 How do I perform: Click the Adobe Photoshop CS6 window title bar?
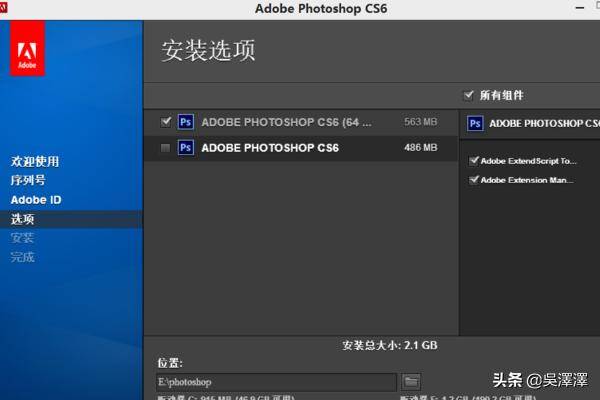(300, 9)
